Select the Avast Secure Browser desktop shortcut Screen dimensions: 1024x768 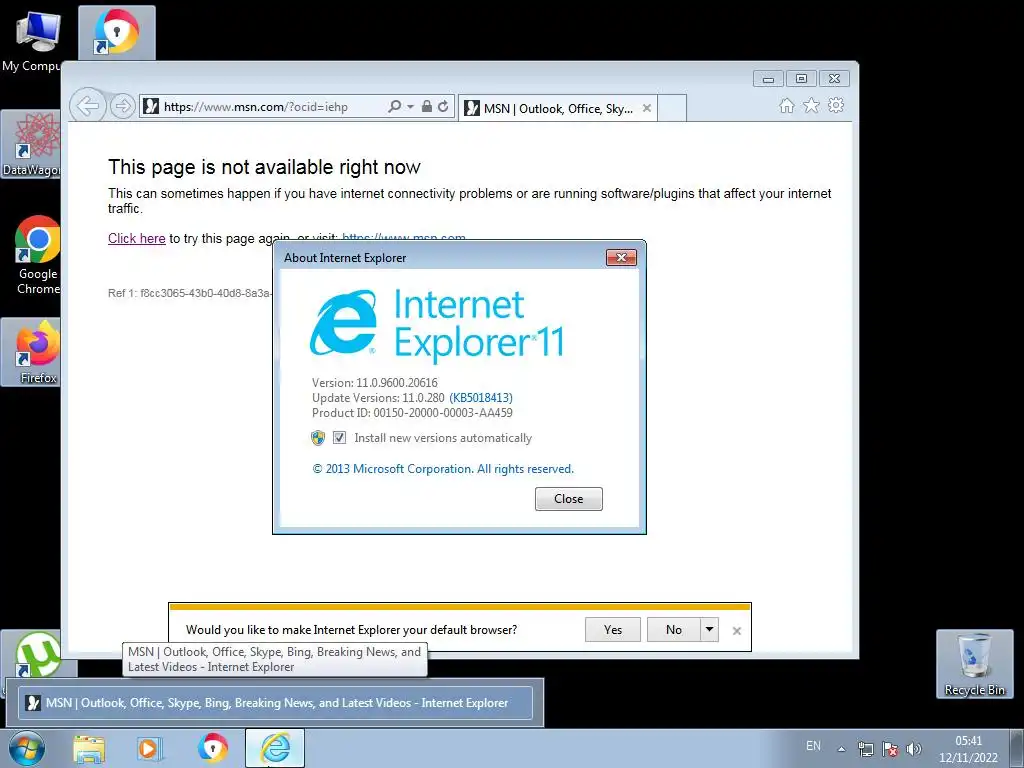click(117, 32)
